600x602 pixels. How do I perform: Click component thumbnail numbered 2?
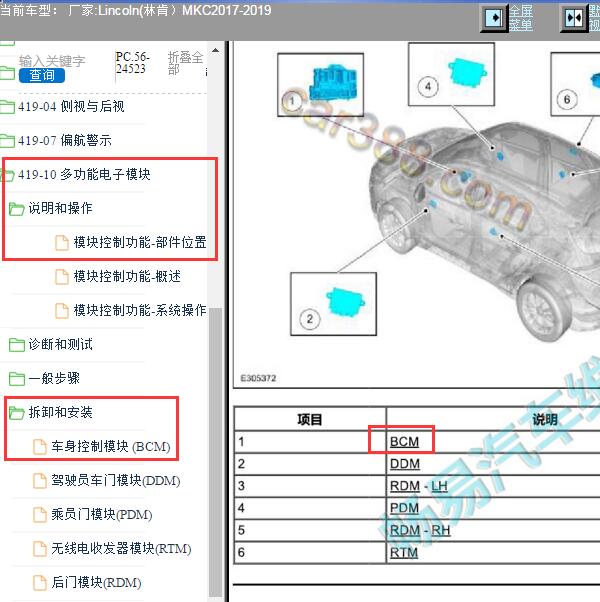[x=334, y=304]
